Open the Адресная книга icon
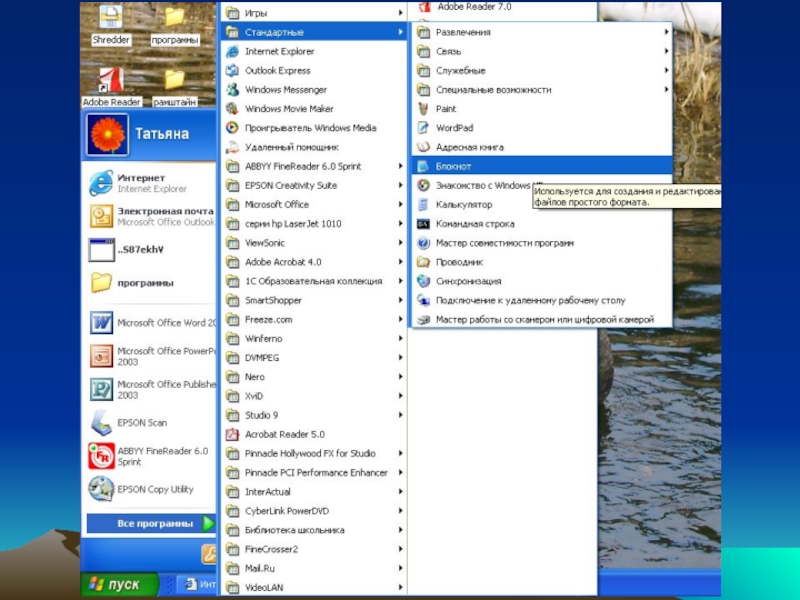 coord(423,147)
